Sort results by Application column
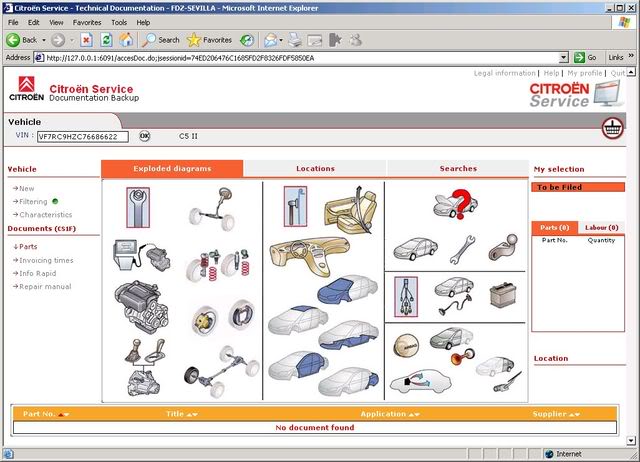The image size is (640, 462). [x=390, y=414]
